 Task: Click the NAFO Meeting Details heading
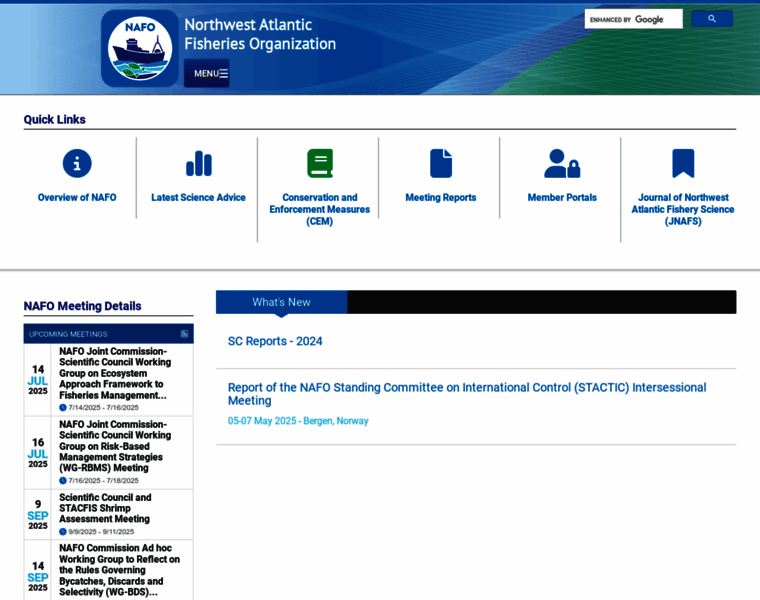tap(82, 306)
